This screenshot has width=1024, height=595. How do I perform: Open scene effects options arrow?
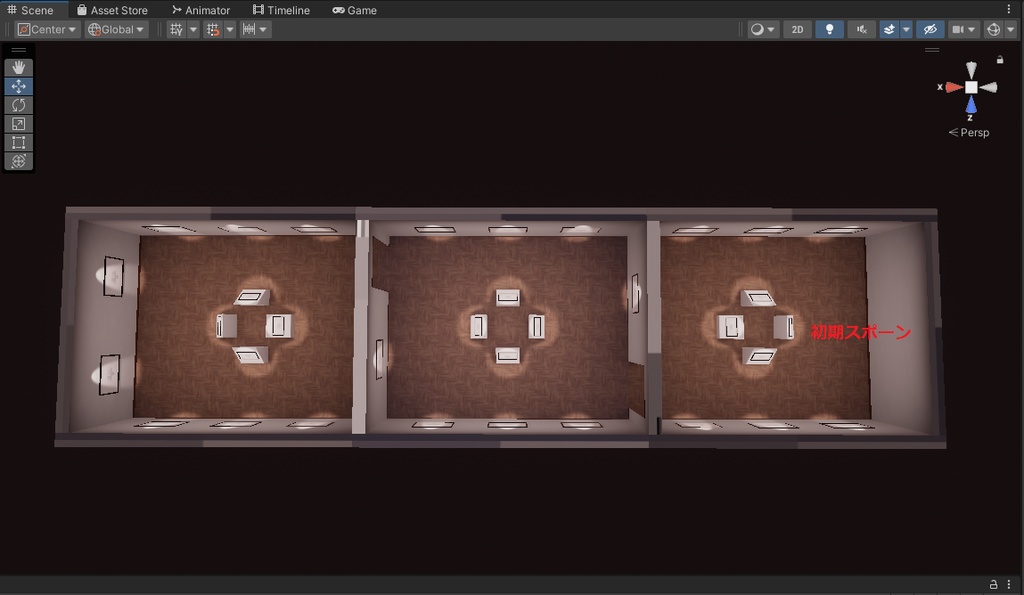tap(906, 29)
